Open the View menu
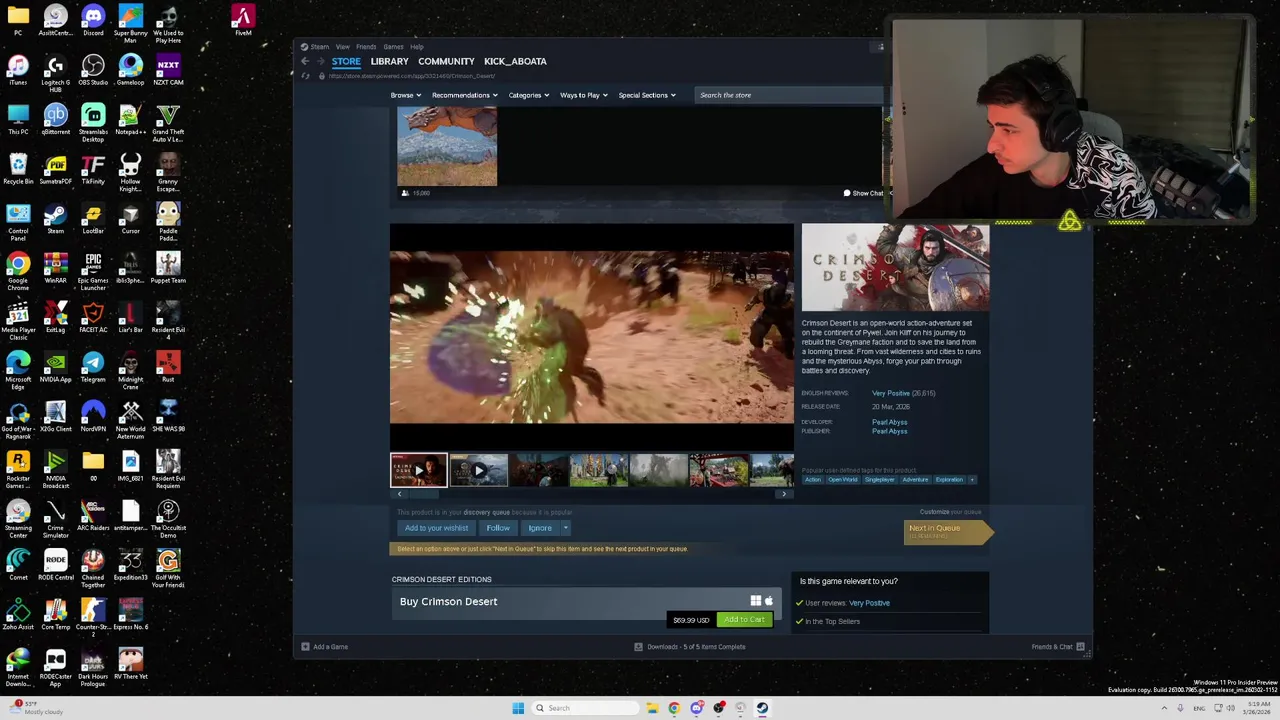 (343, 47)
